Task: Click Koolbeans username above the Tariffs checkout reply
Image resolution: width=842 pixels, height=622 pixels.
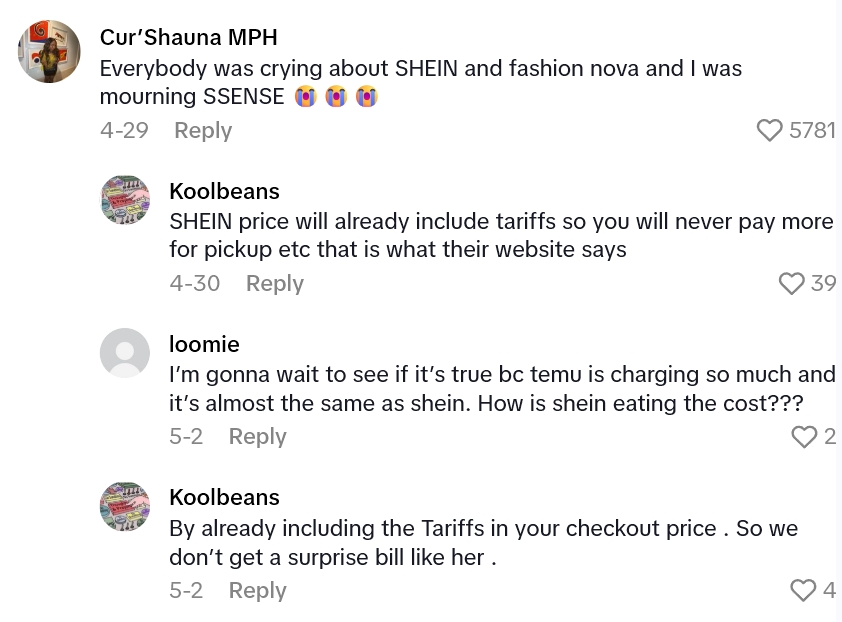Action: tap(224, 497)
